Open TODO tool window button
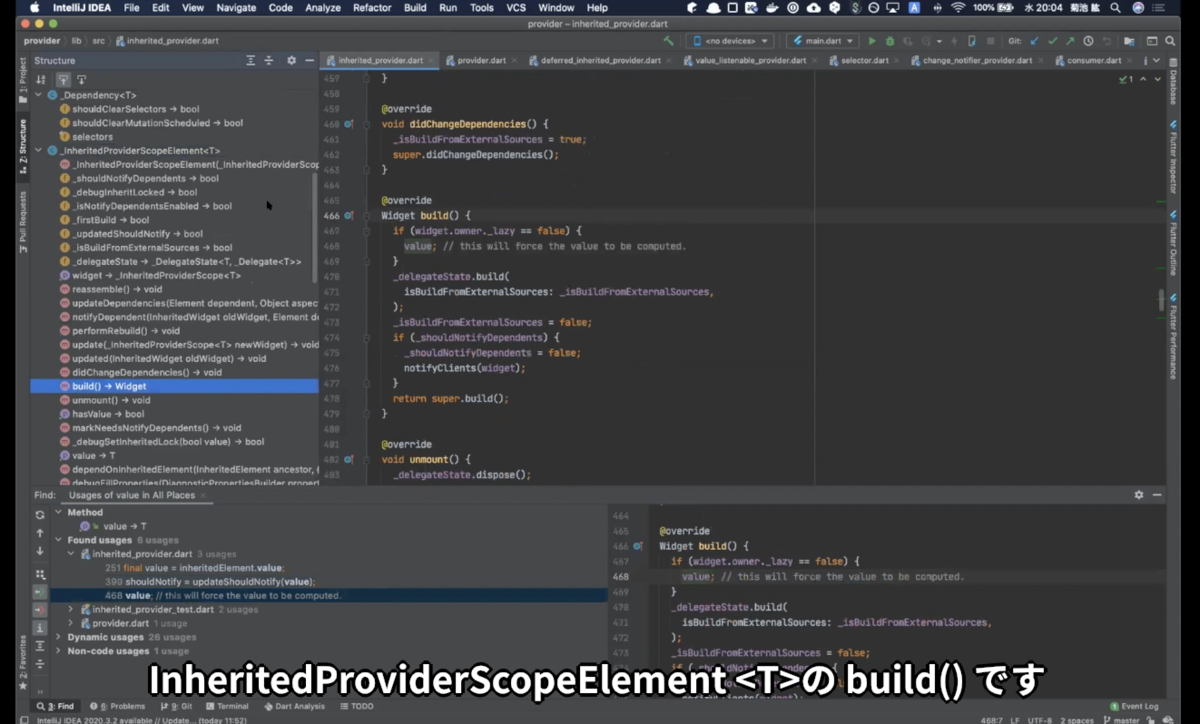Viewport: 1200px width, 724px height. 356,706
